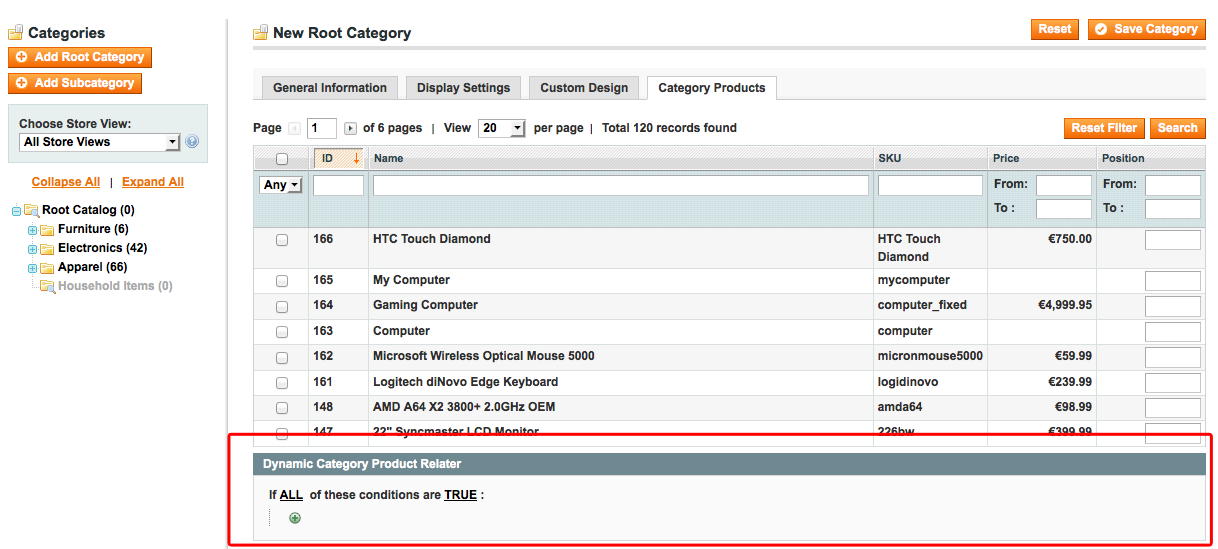Click the Reset button

[x=1055, y=30]
